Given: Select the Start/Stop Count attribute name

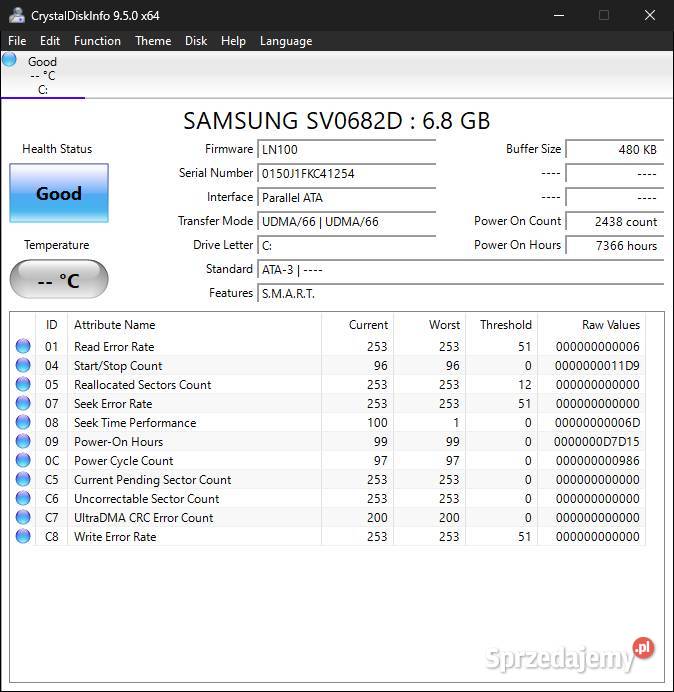Looking at the screenshot, I should 118,366.
